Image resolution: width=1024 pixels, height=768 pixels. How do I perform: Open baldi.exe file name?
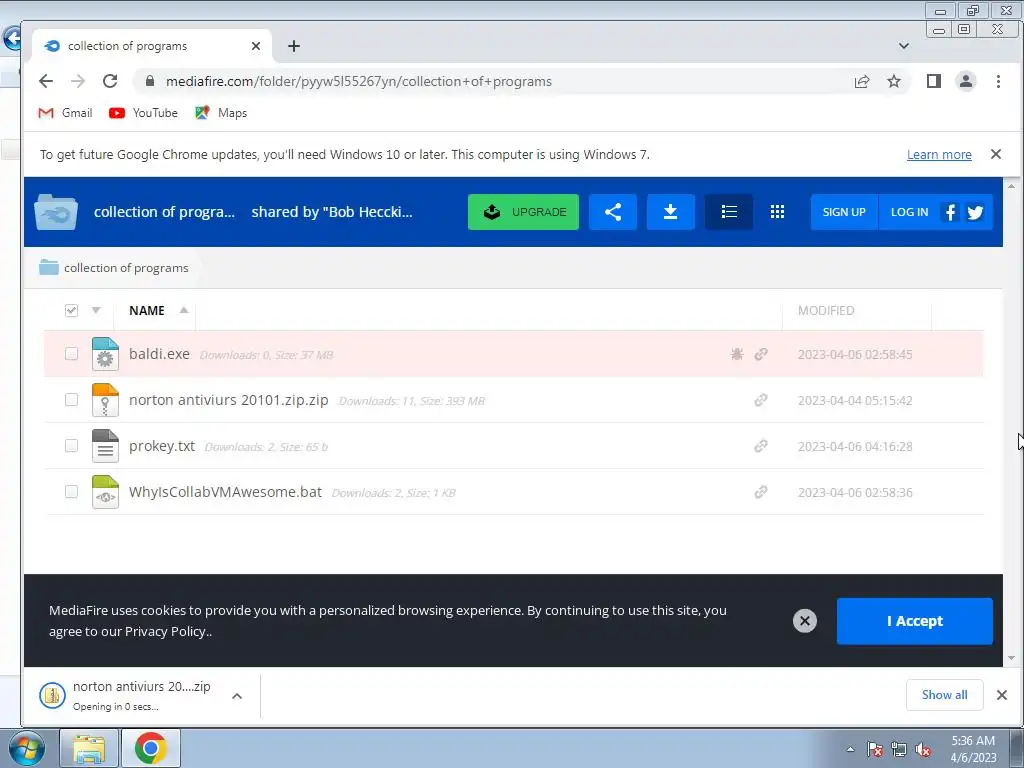click(x=159, y=354)
